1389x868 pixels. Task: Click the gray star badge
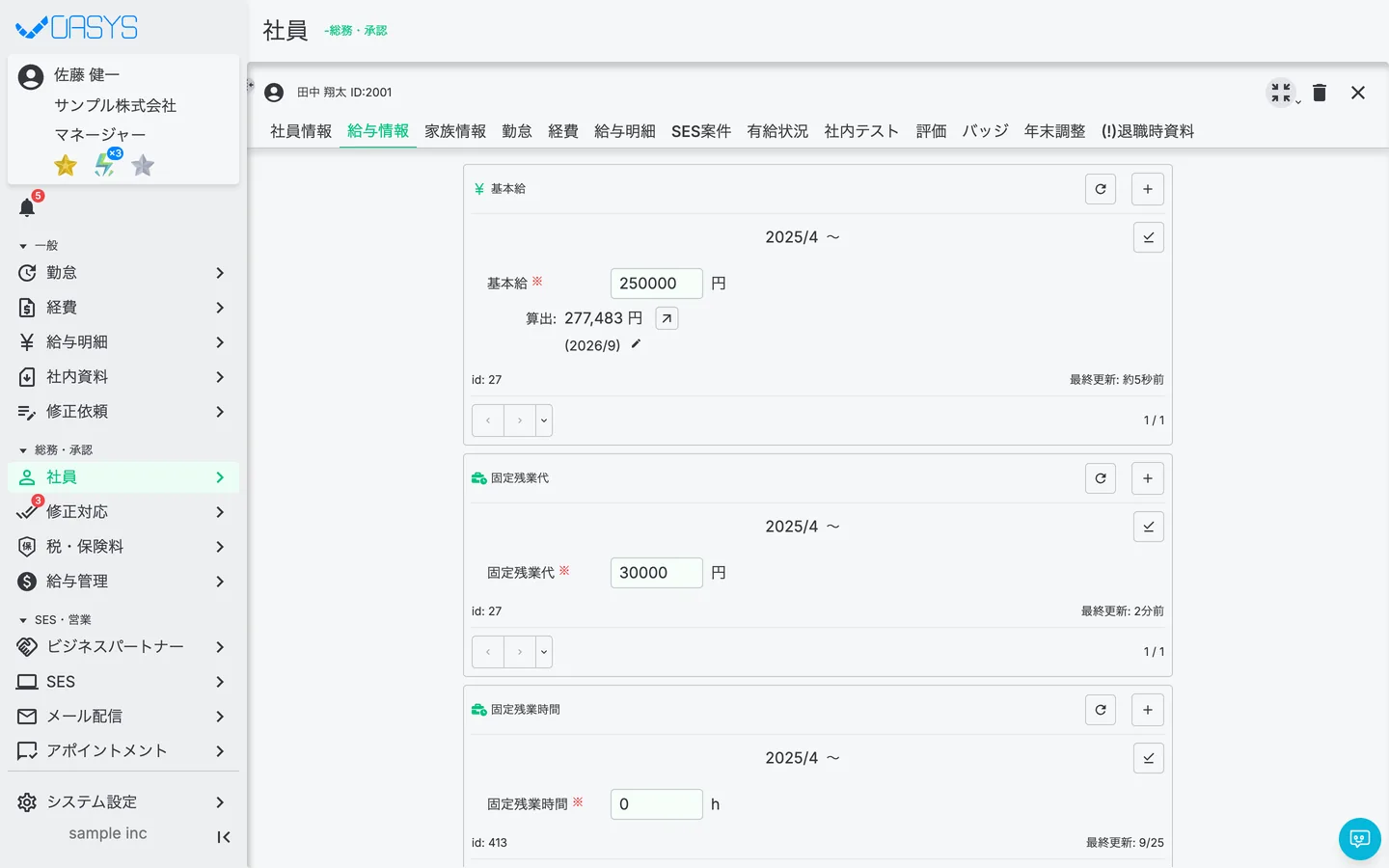[143, 166]
